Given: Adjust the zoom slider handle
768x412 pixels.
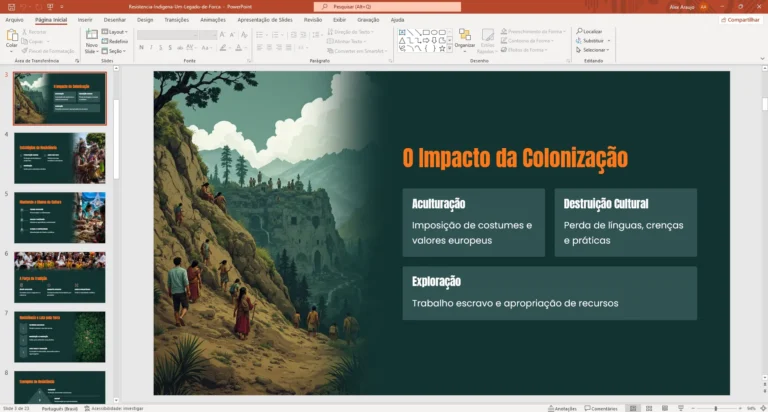Looking at the screenshot, I should coord(716,408).
